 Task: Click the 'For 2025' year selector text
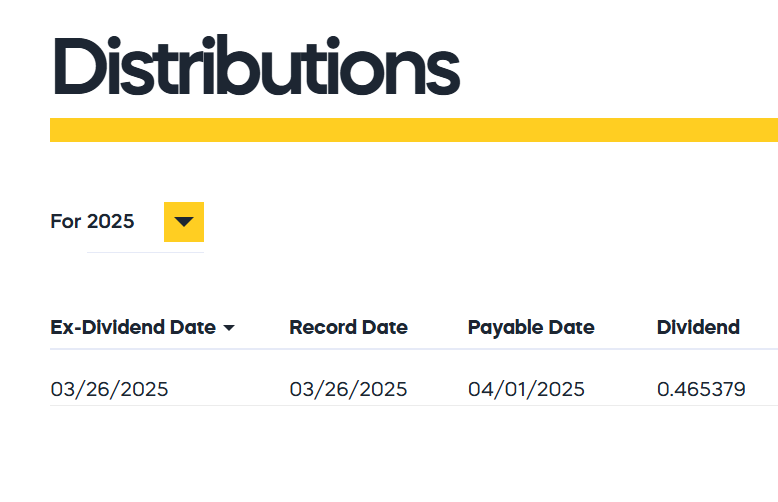92,221
